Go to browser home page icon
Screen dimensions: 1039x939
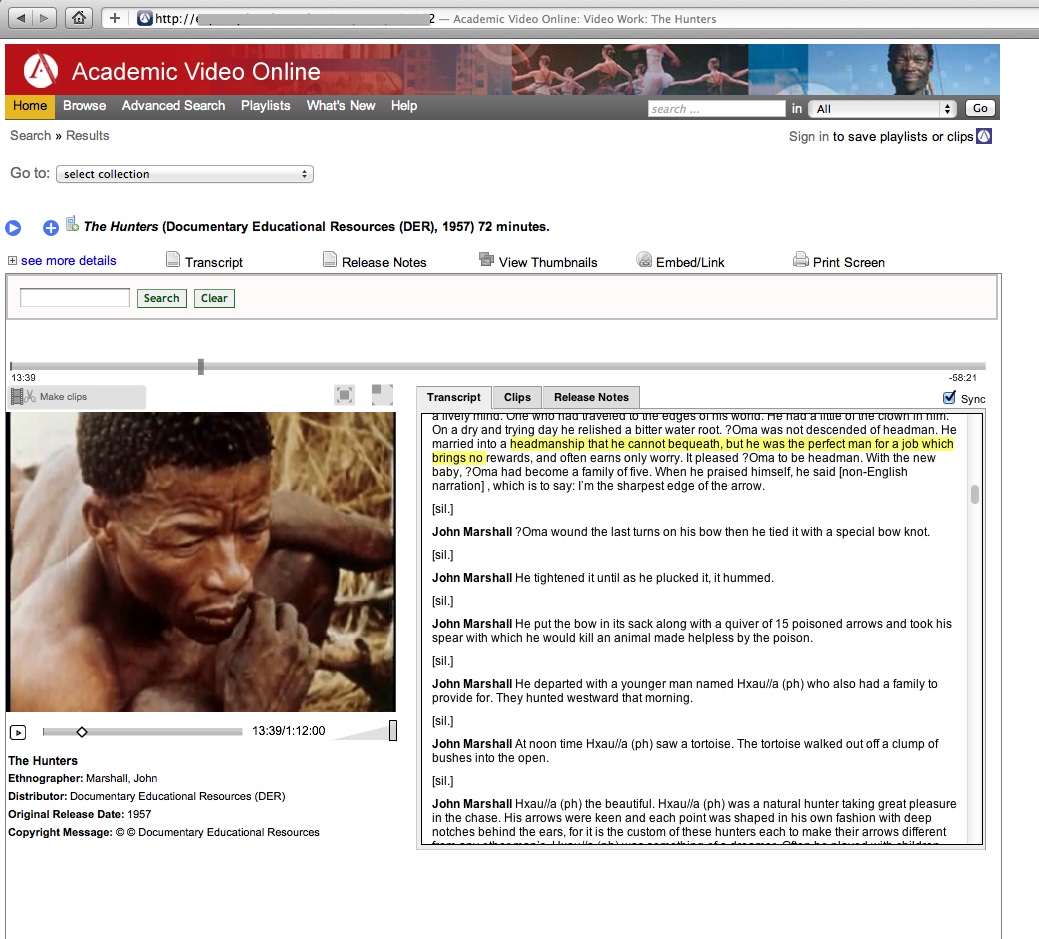click(79, 18)
